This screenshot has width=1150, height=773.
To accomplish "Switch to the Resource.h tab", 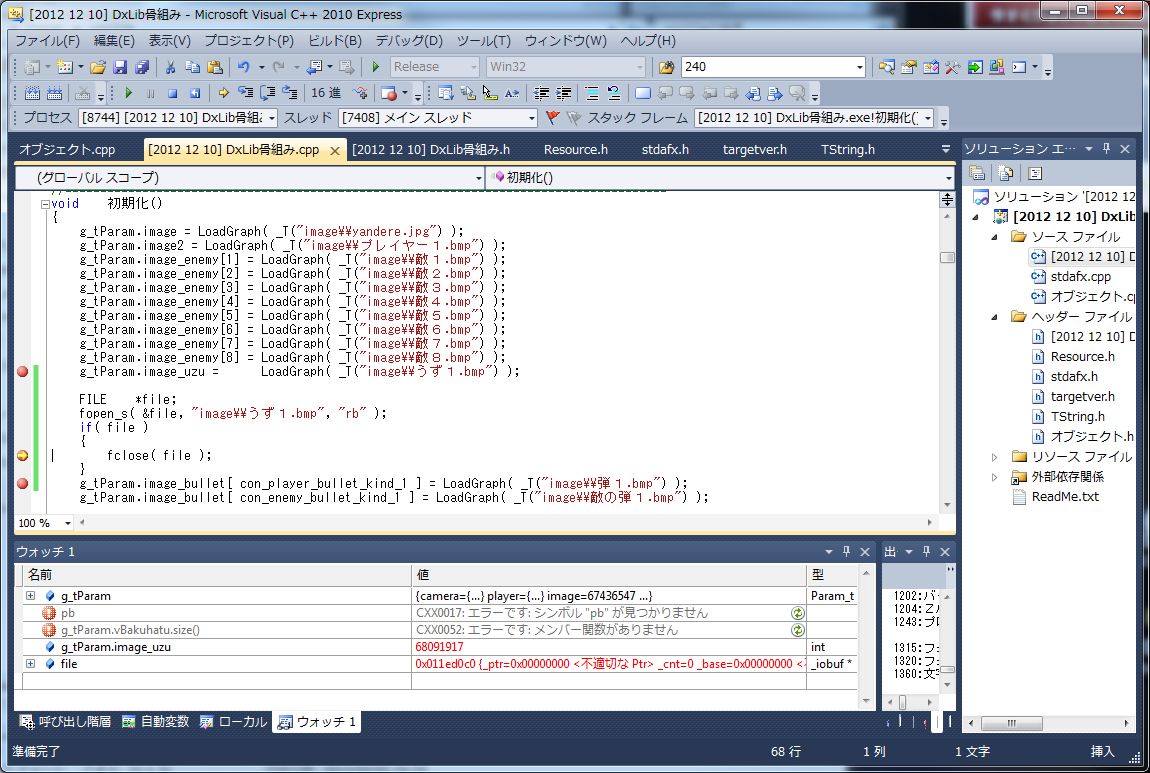I will [x=575, y=150].
